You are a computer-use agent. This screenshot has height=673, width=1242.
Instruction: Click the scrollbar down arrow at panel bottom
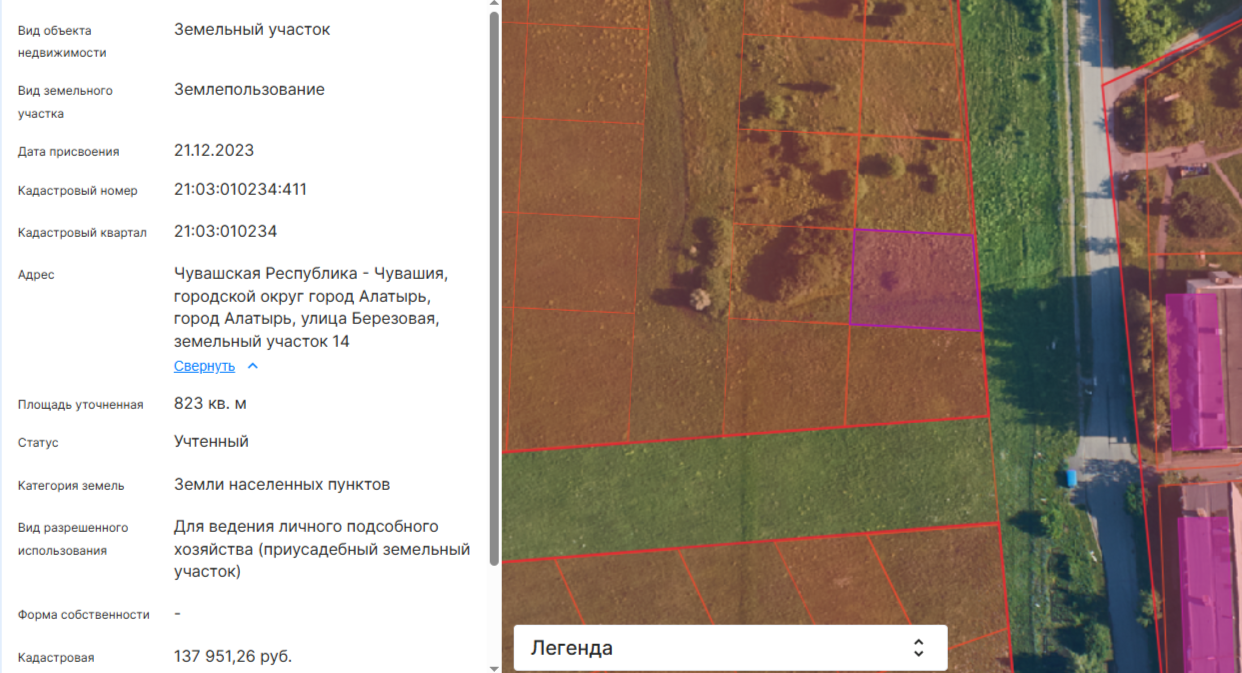click(x=494, y=667)
